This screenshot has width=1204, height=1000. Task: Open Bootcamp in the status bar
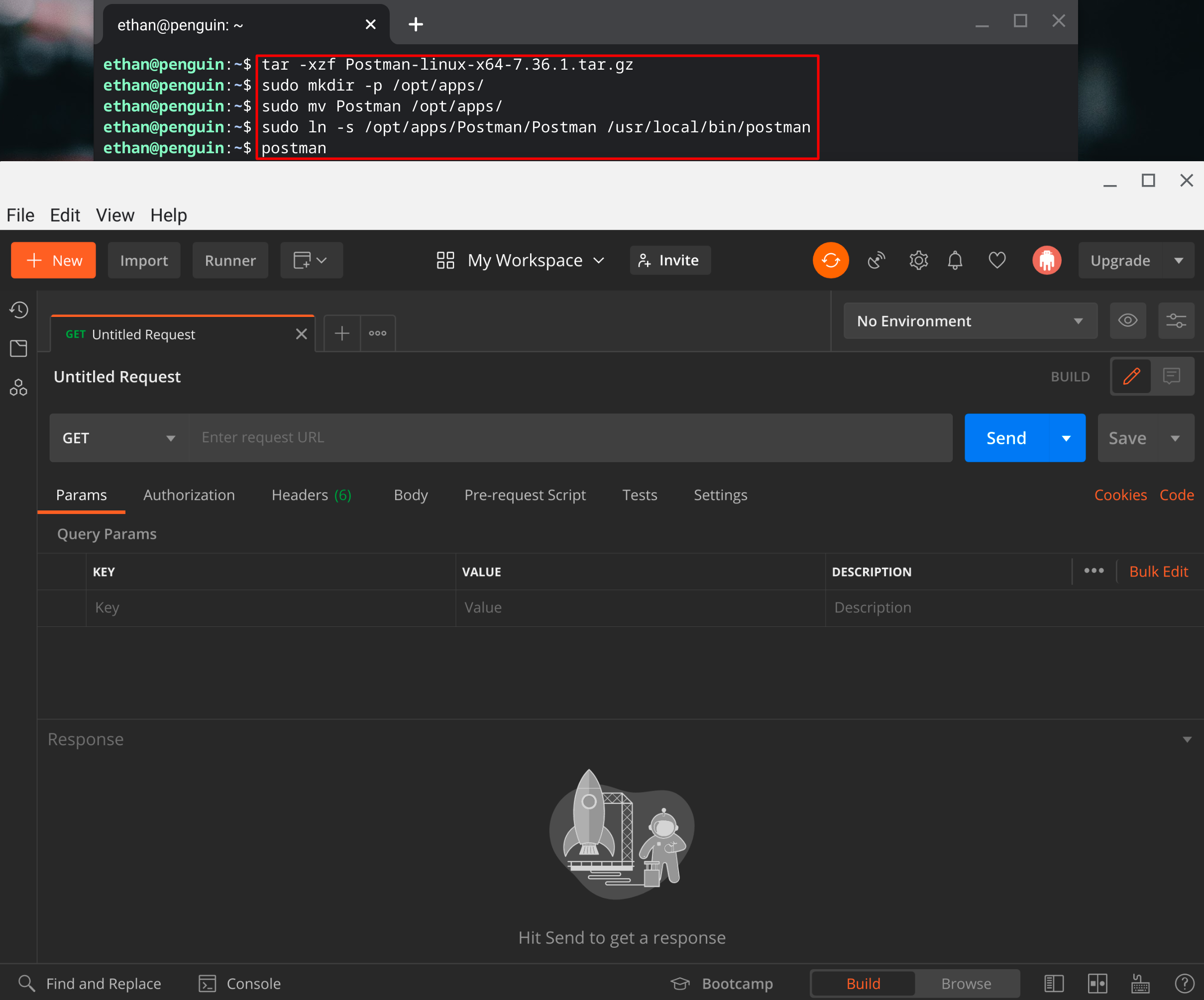[722, 984]
